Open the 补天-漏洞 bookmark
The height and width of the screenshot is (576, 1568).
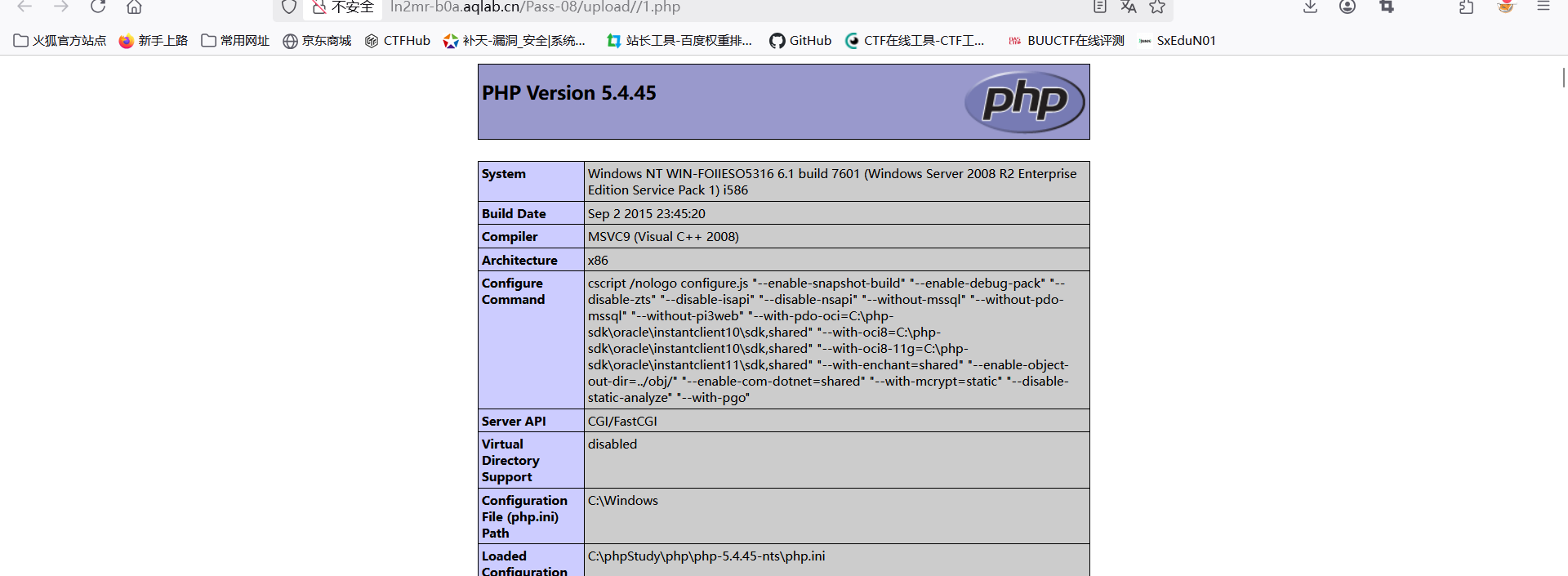point(514,41)
